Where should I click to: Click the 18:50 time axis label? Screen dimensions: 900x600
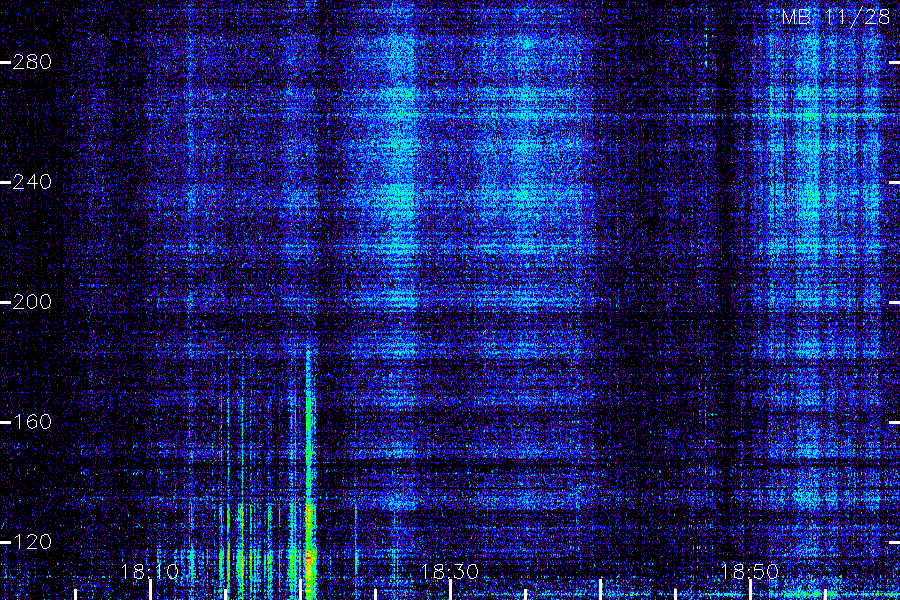750,571
